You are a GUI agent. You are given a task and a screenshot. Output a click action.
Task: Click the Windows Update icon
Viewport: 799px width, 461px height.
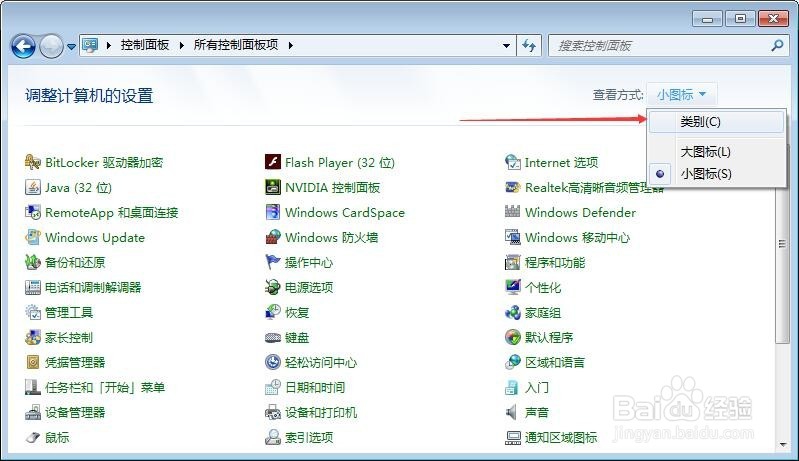tap(33, 237)
